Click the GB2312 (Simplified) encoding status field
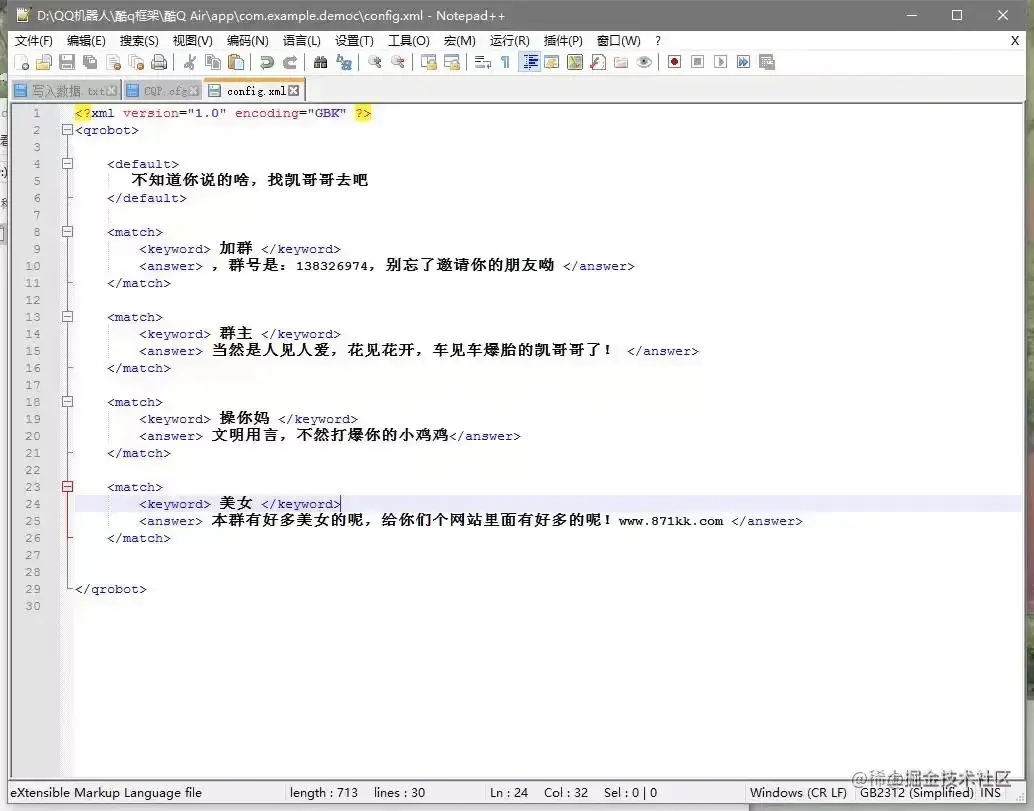 916,793
